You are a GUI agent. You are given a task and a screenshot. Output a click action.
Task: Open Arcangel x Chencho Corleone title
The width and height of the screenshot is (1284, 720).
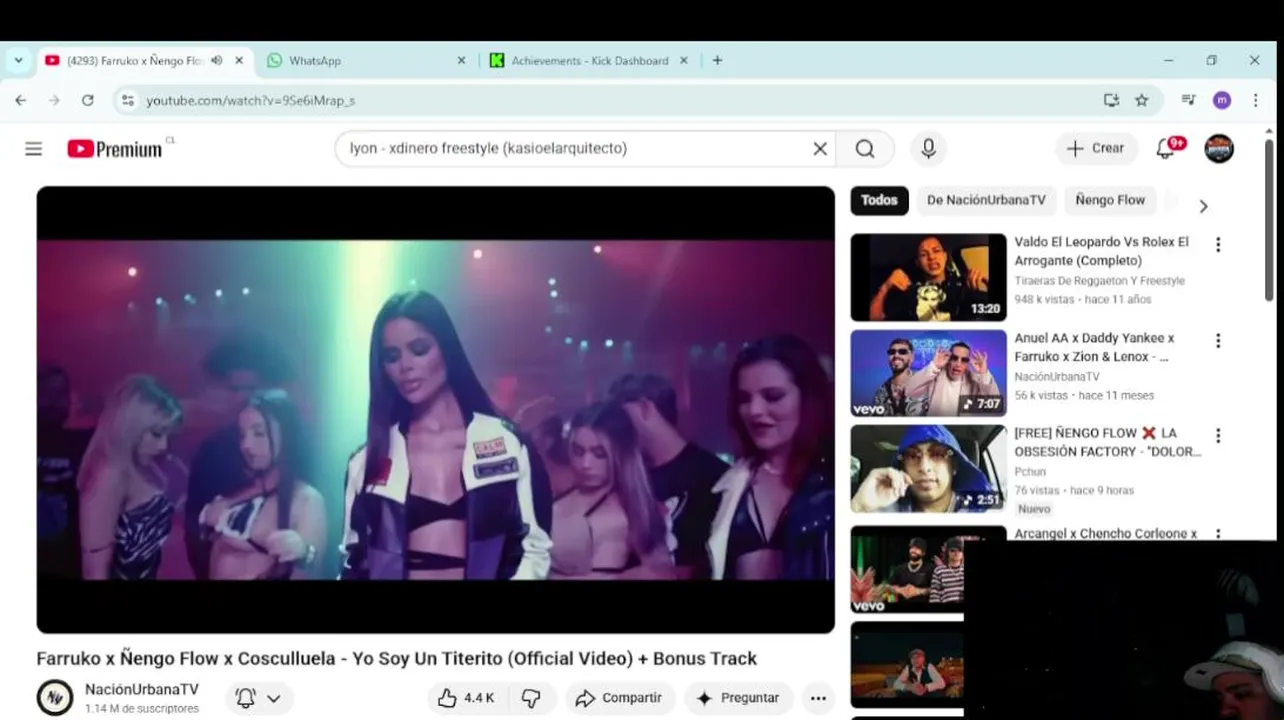(x=1105, y=533)
